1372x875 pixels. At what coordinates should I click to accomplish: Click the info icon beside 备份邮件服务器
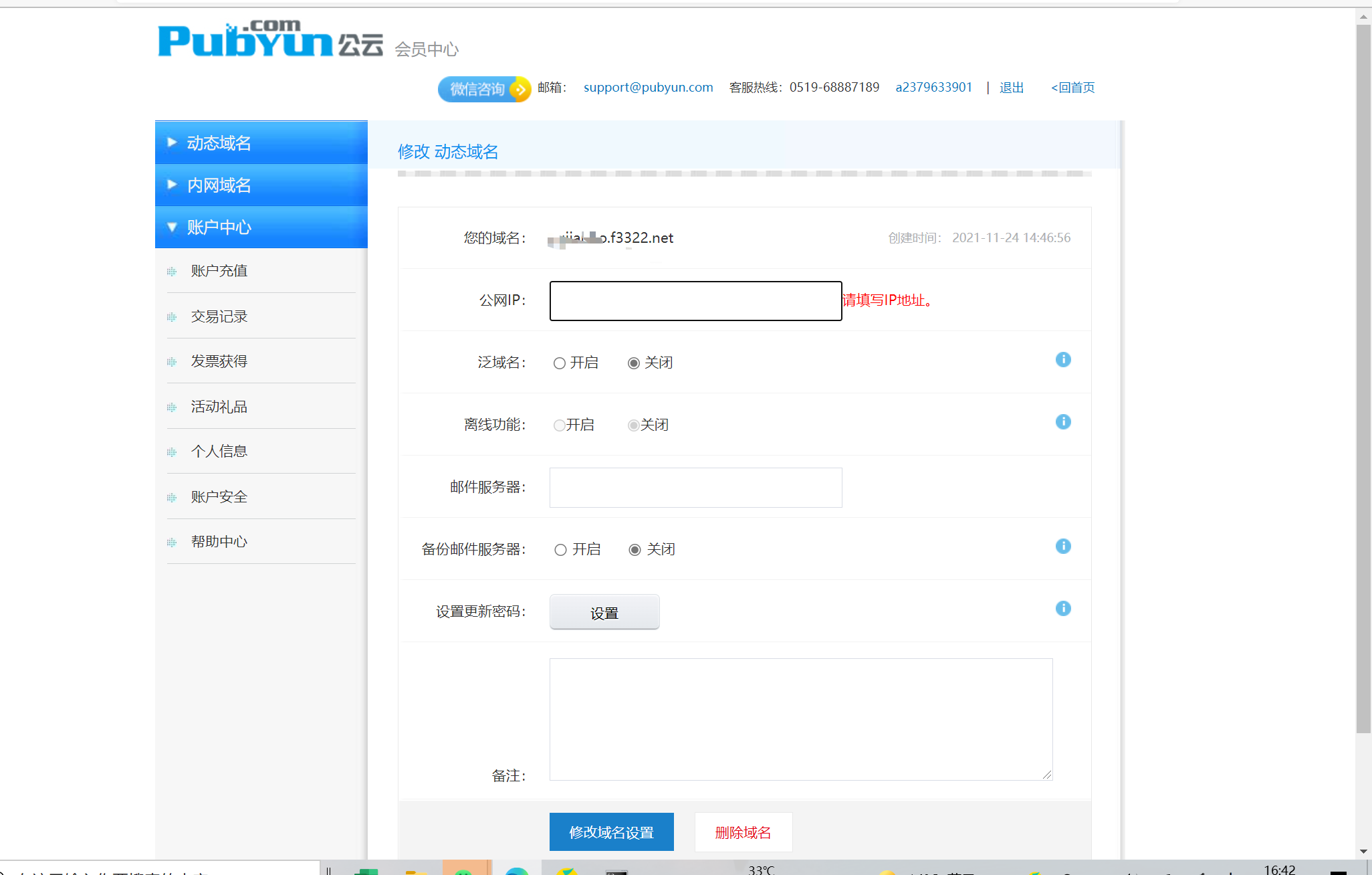click(1062, 547)
